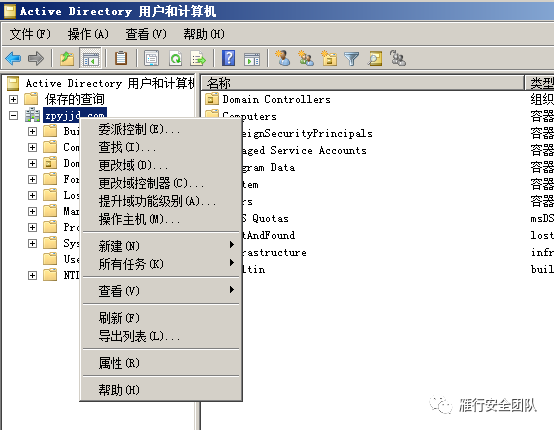
Task: Click the Find objects magnifier icon
Action: click(x=375, y=58)
